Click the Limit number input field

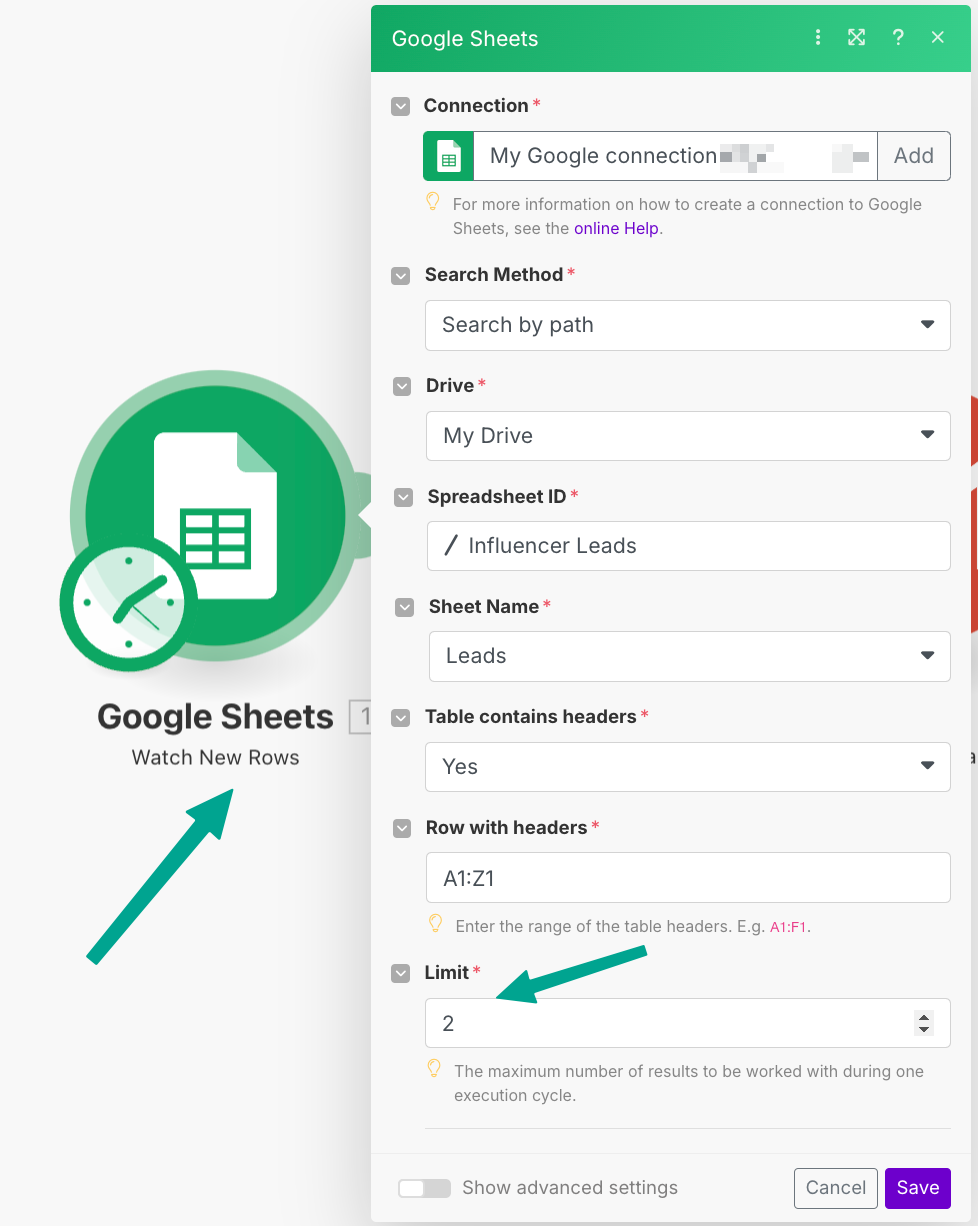pyautogui.click(x=688, y=1023)
